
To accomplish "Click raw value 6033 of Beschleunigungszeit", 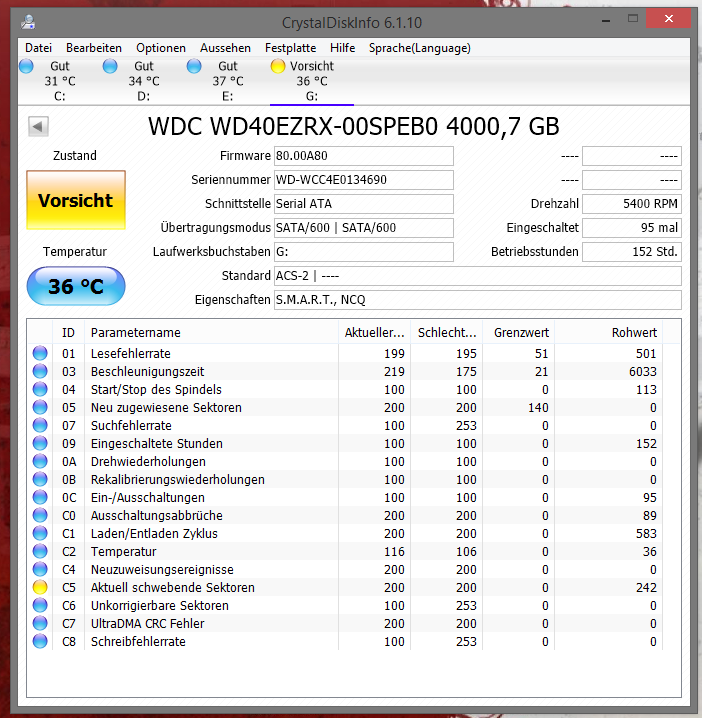I will [x=642, y=371].
